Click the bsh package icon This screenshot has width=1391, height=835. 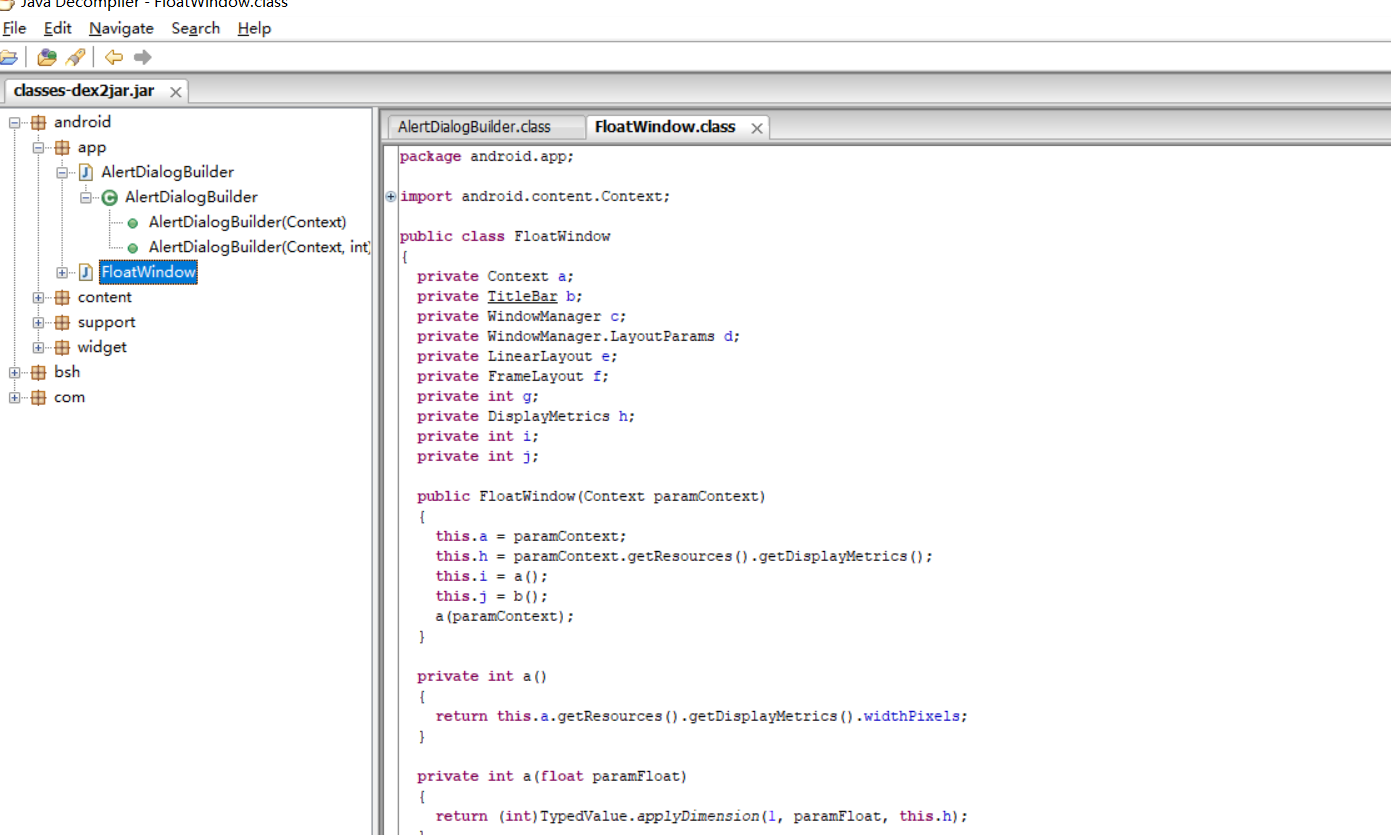coord(38,372)
